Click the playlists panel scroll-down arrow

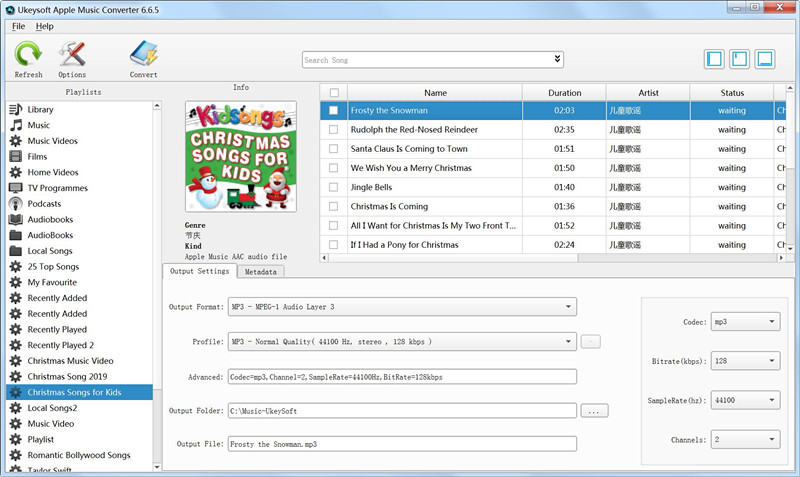click(x=157, y=466)
